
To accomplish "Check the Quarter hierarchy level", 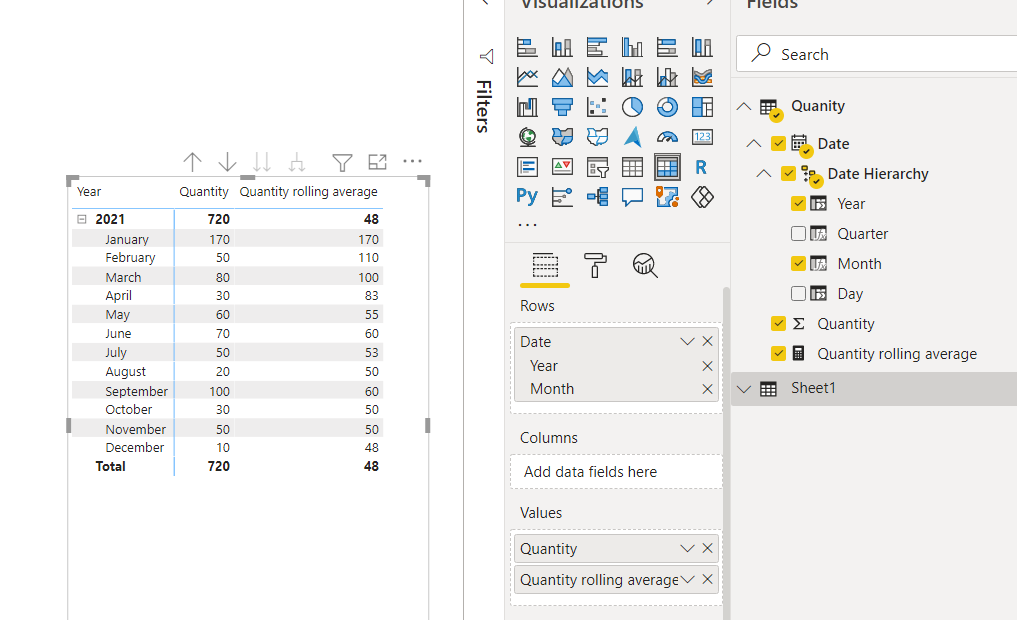I will tap(798, 233).
